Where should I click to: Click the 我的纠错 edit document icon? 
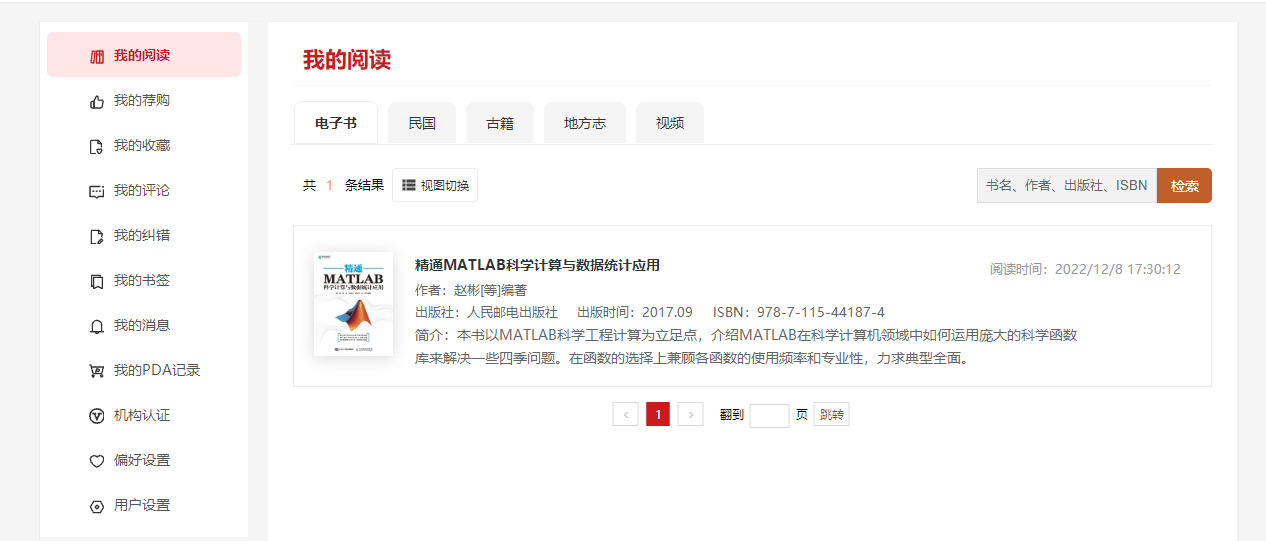coord(97,236)
